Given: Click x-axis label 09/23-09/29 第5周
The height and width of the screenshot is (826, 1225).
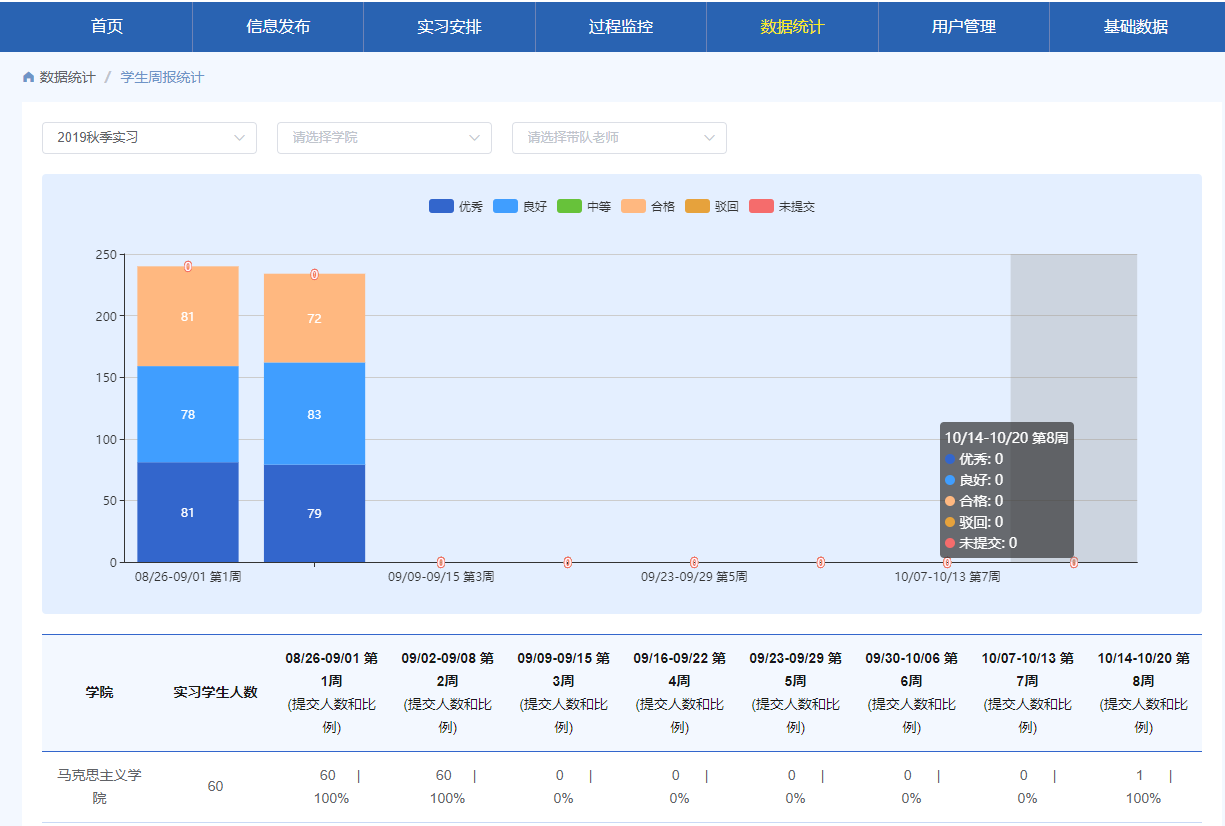Looking at the screenshot, I should (x=694, y=577).
